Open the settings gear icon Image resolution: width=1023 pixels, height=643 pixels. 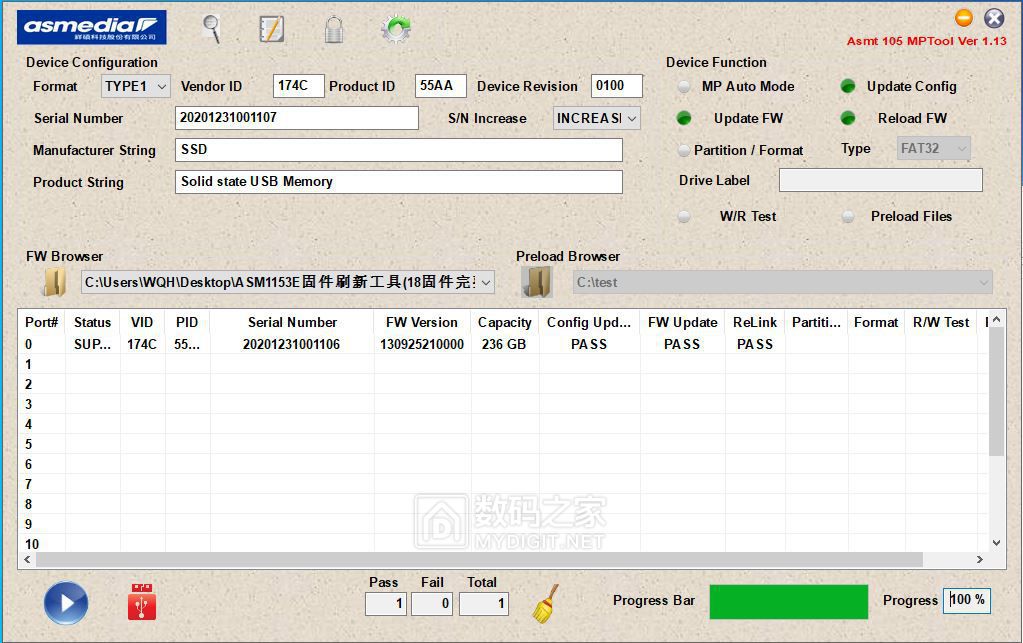point(395,28)
